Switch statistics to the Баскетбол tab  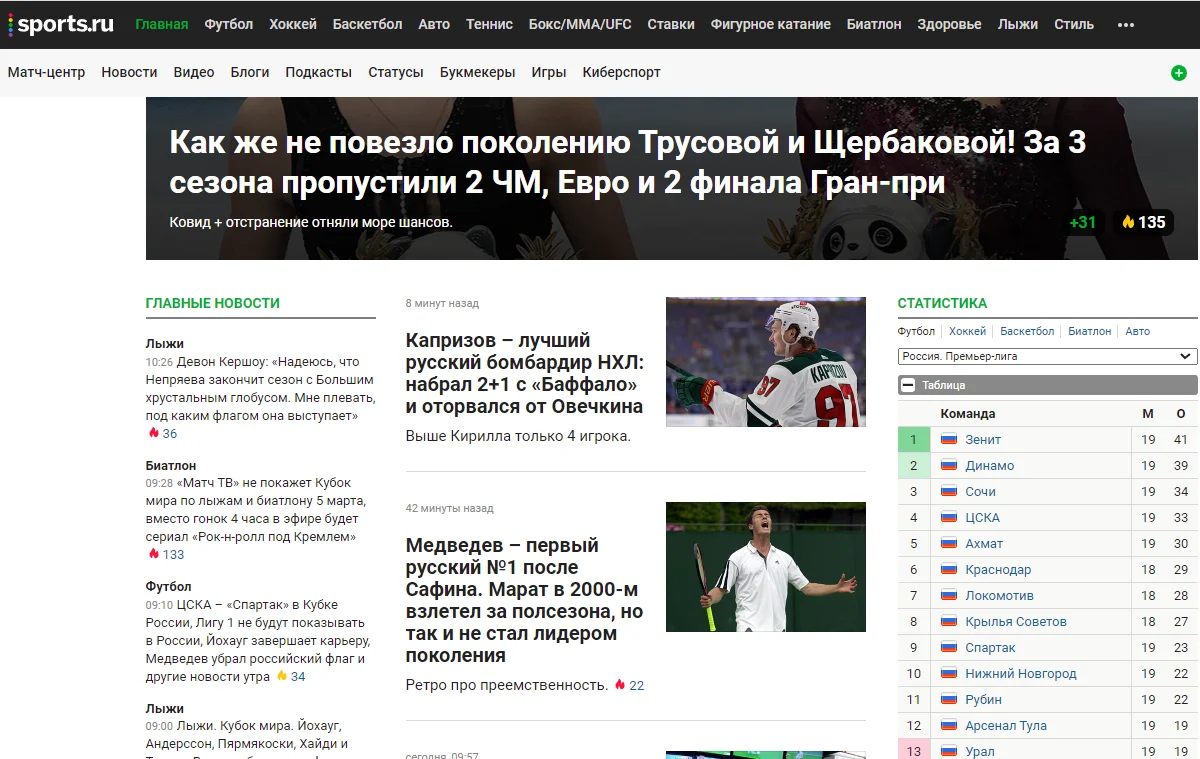[1027, 331]
